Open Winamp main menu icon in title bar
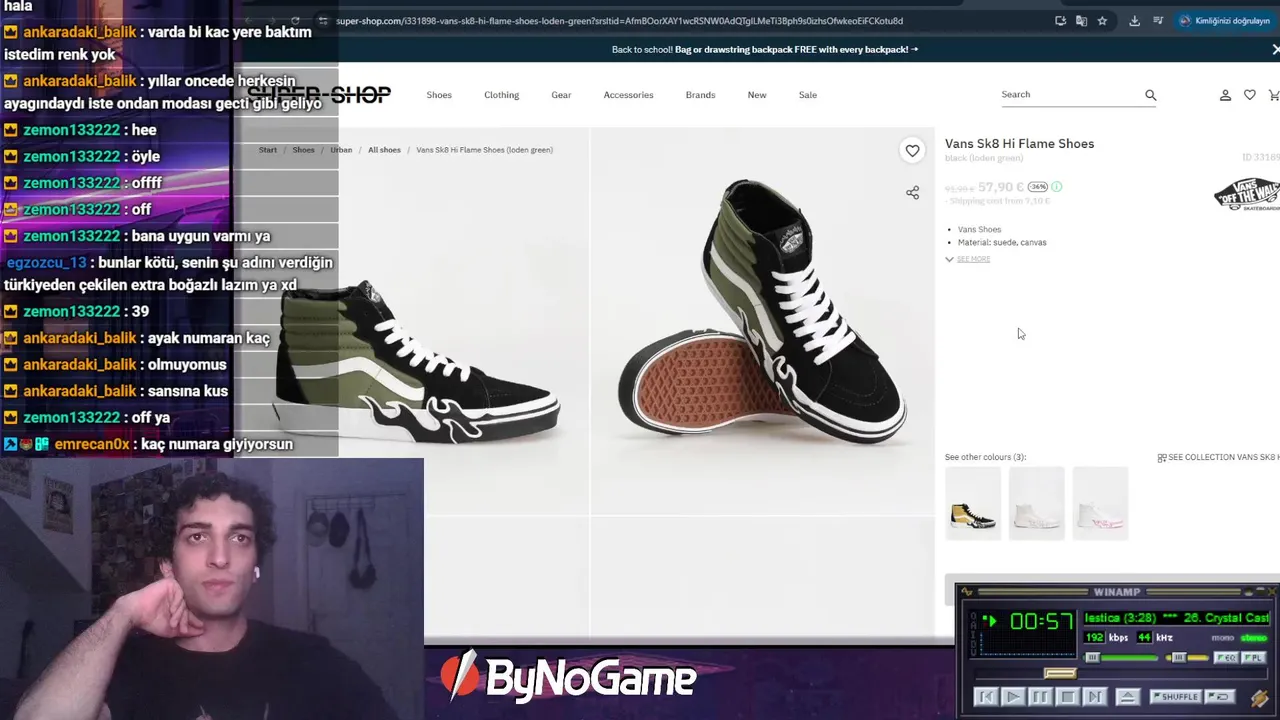Screen dimensions: 1280x720 (967, 592)
